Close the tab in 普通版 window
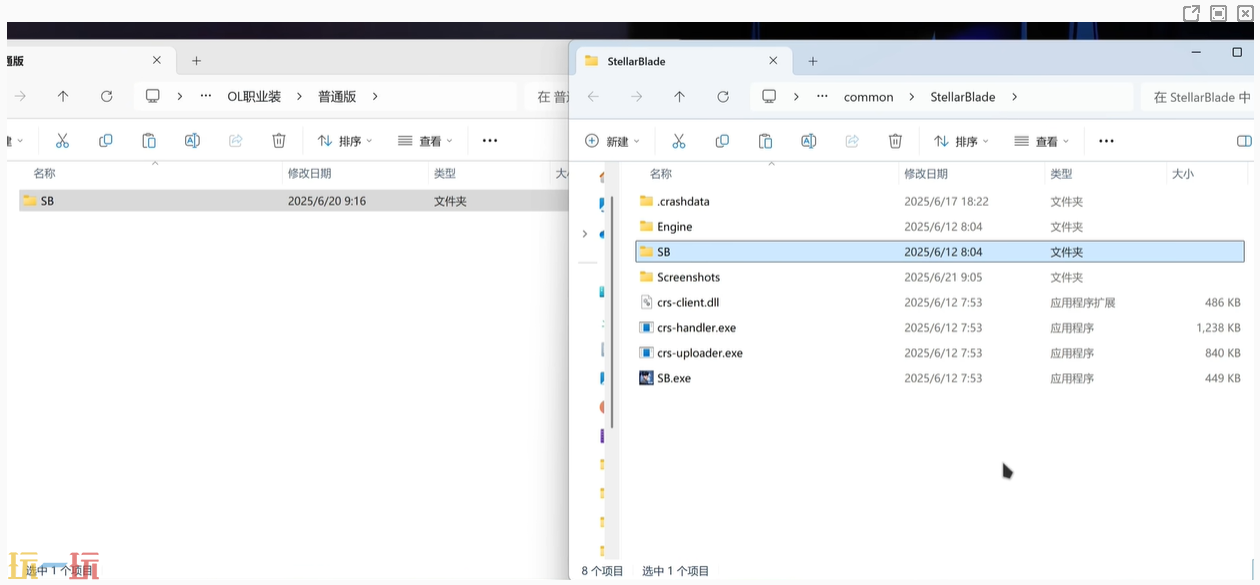The image size is (1260, 585). point(157,61)
